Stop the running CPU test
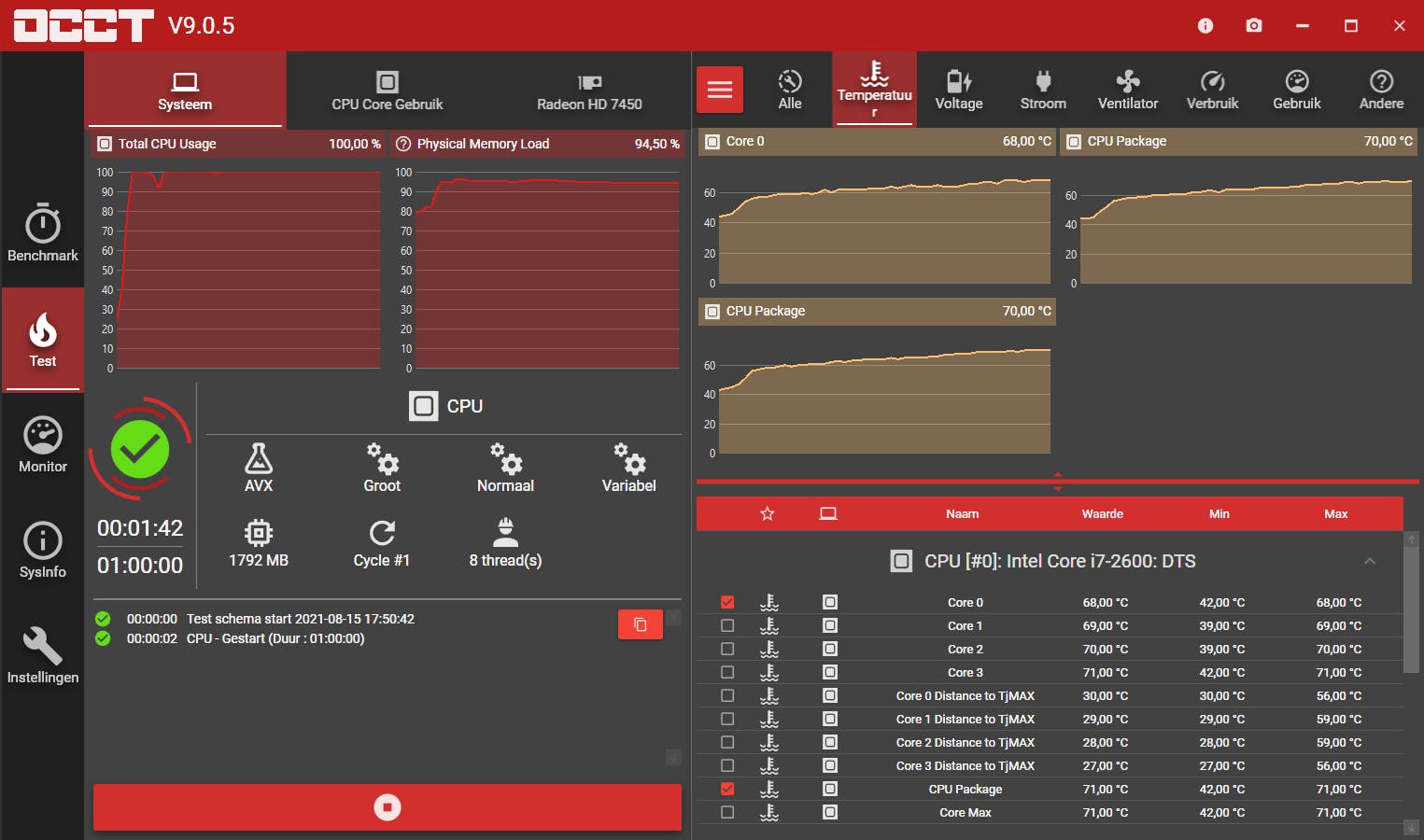Screen dimensions: 1424x840 point(388,807)
